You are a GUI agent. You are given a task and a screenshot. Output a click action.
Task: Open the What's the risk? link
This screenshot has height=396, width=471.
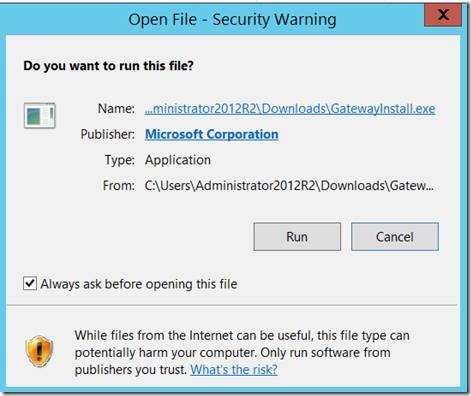click(x=234, y=370)
